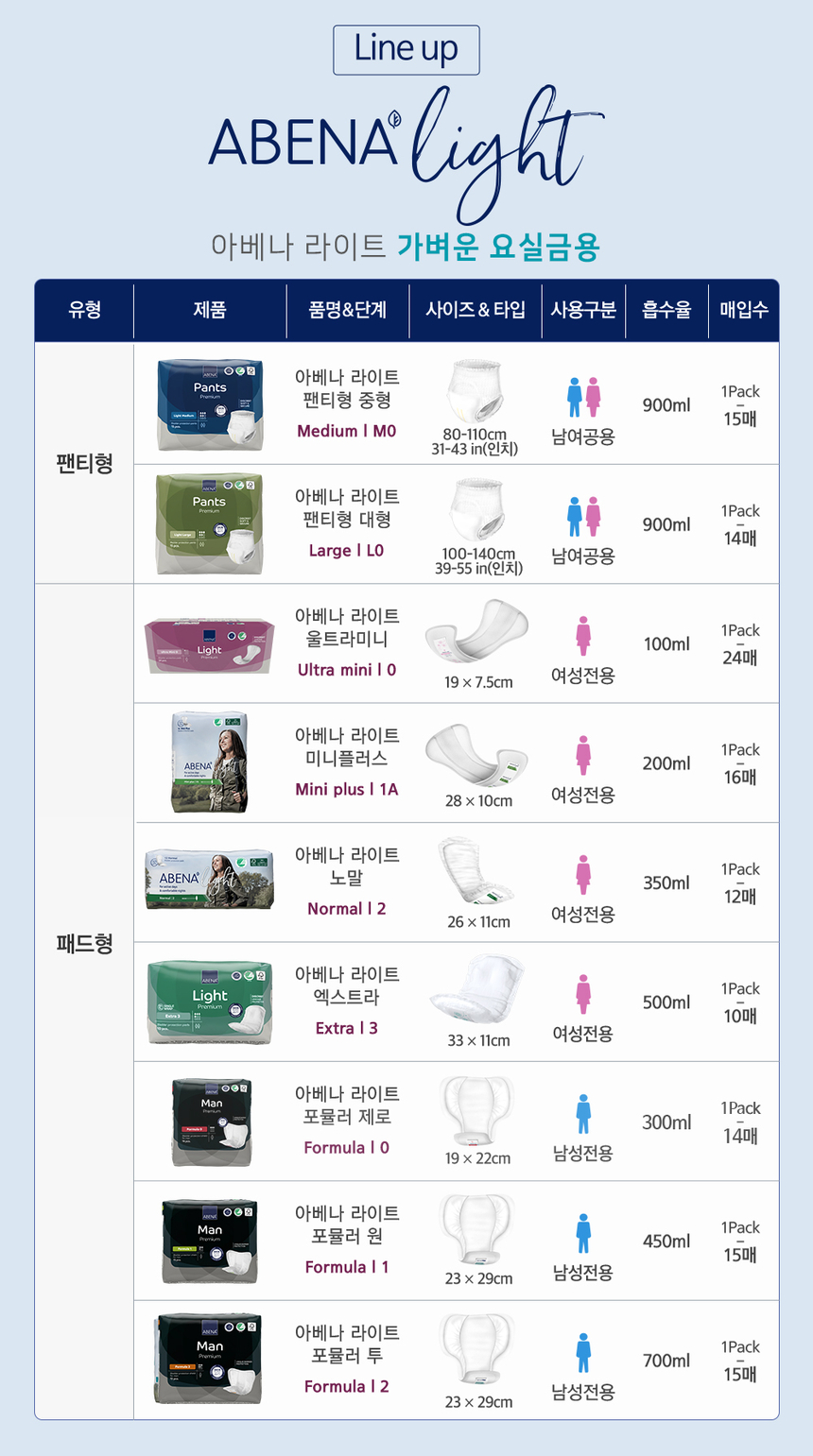This screenshot has height=1456, width=813.
Task: Click the female icon in Normal 2 row
Action: click(583, 875)
